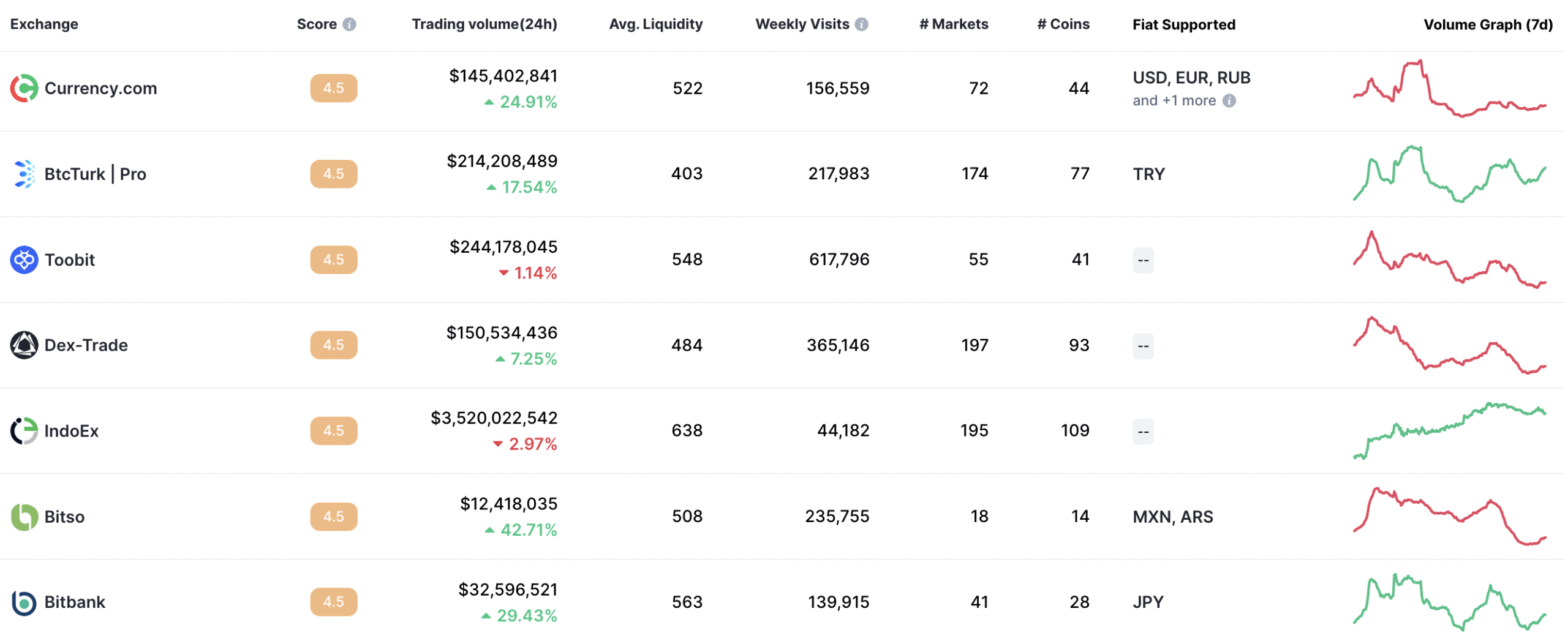Viewport: 1568px width, 644px height.
Task: Click the 109 coins value
Action: point(1075,431)
